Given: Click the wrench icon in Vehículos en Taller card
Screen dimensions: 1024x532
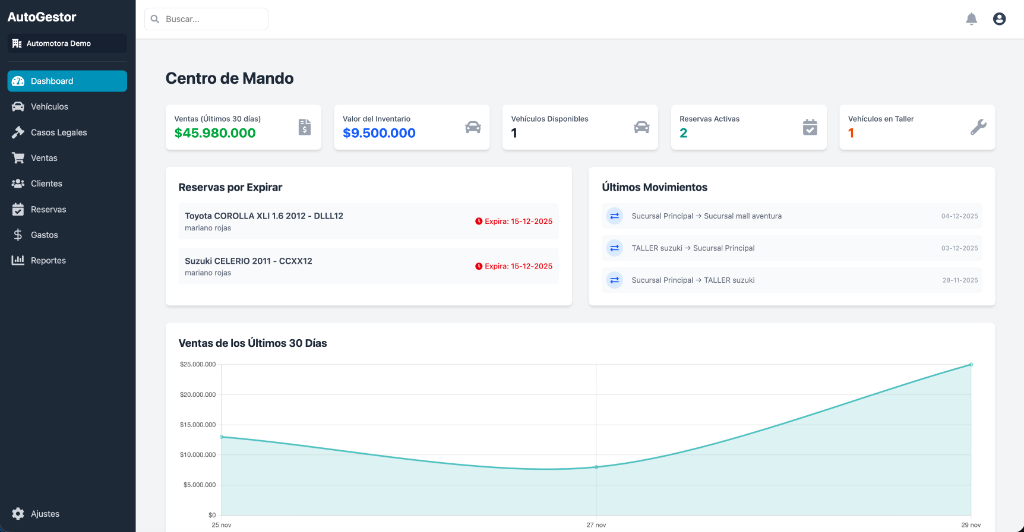Looking at the screenshot, I should click(x=978, y=127).
